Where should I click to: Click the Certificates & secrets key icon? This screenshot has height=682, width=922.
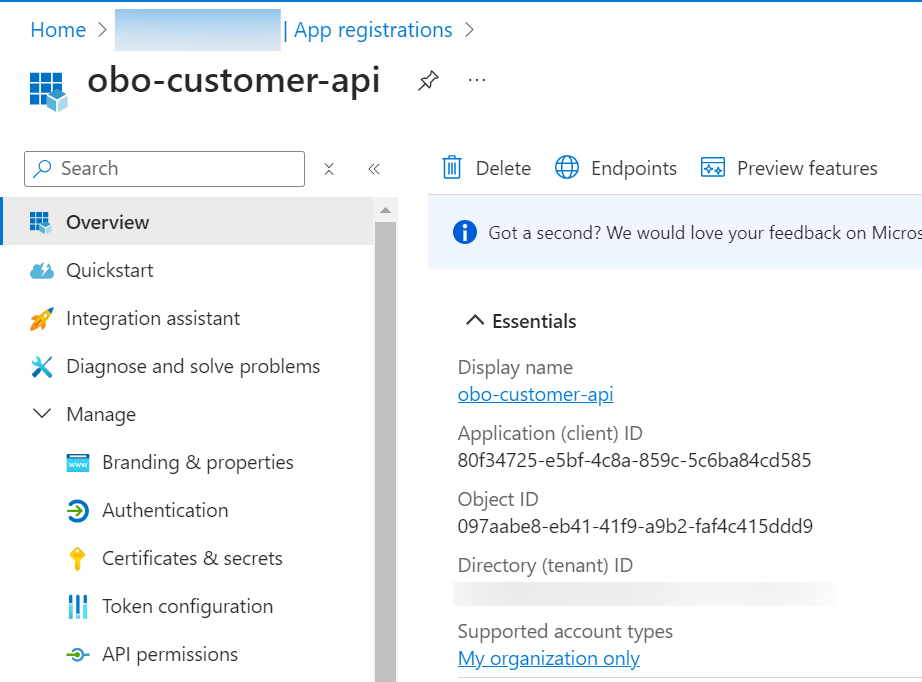77,559
